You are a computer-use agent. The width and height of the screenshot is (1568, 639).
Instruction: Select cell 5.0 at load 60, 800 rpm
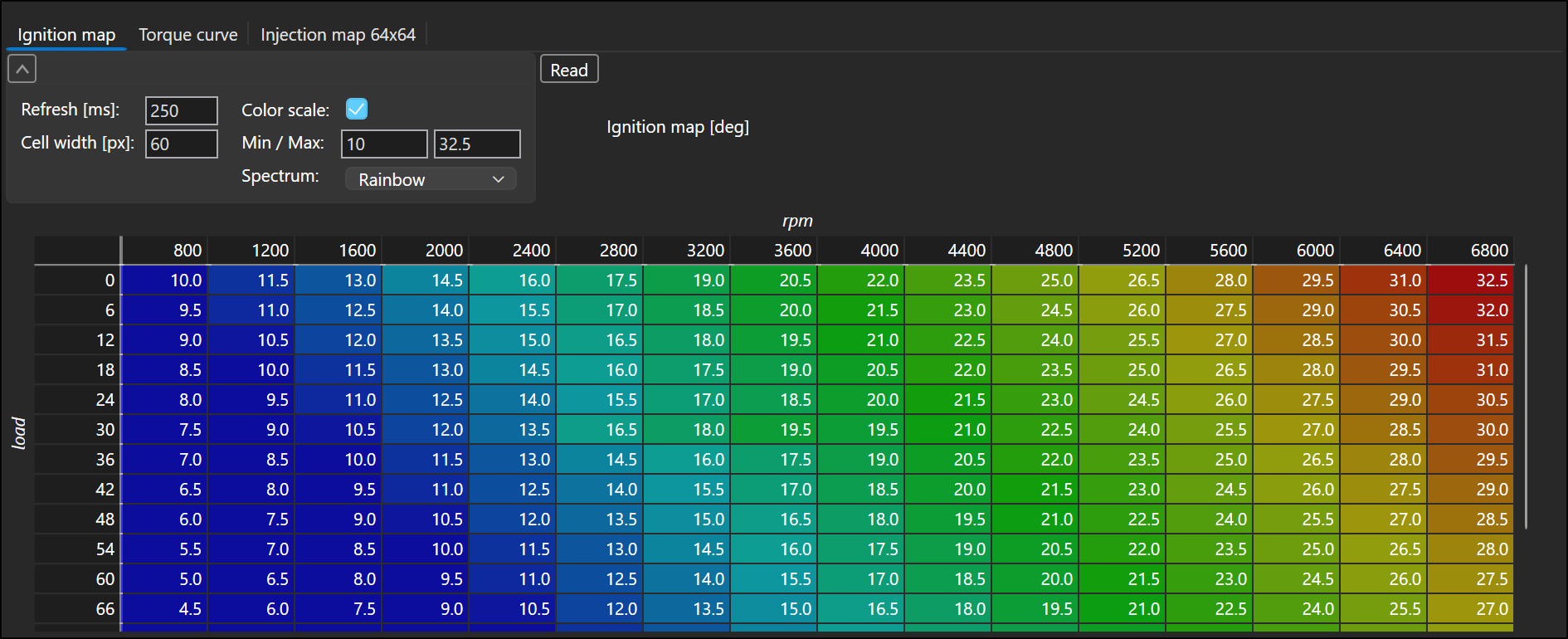pyautogui.click(x=164, y=579)
